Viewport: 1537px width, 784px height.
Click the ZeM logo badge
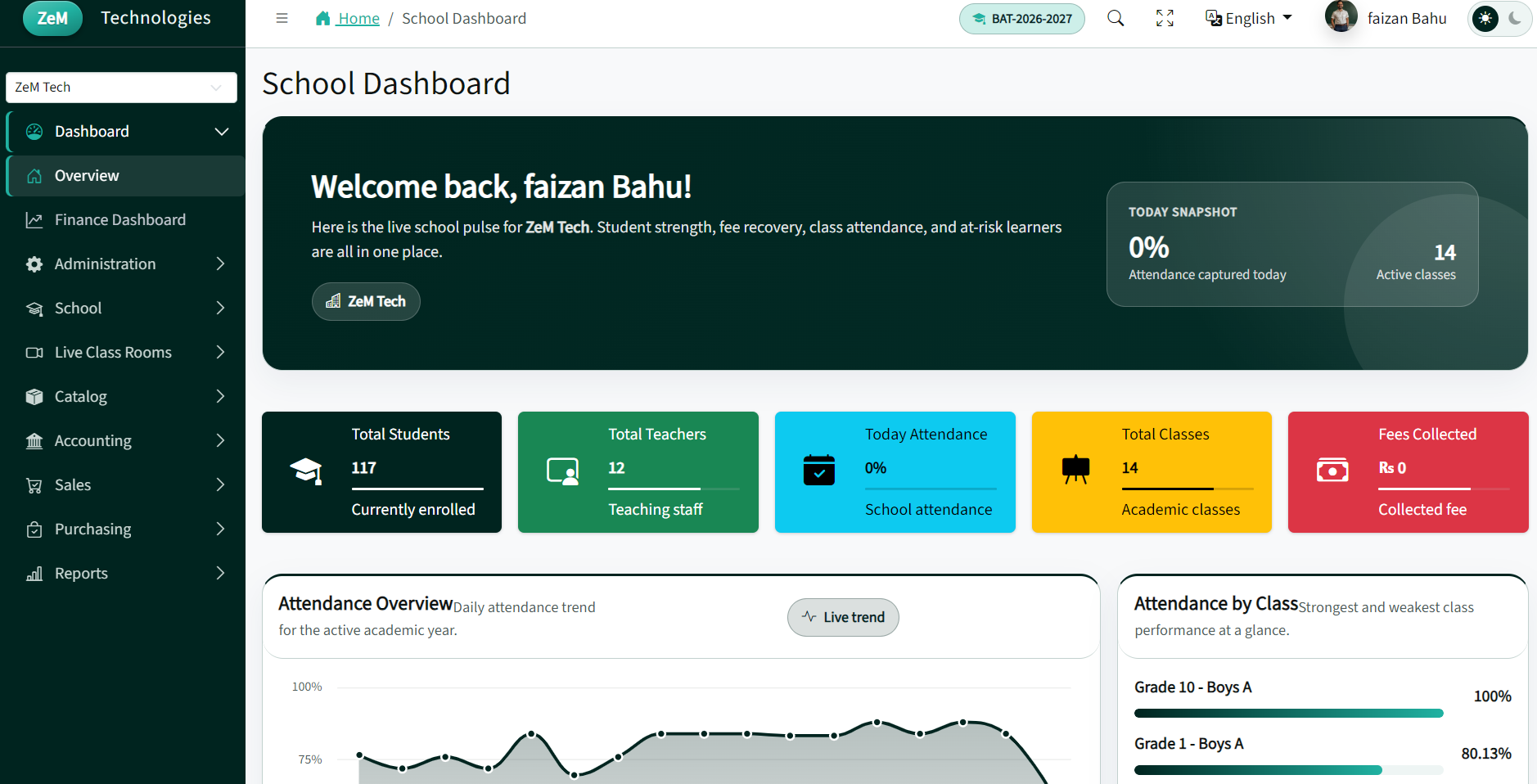(x=52, y=18)
